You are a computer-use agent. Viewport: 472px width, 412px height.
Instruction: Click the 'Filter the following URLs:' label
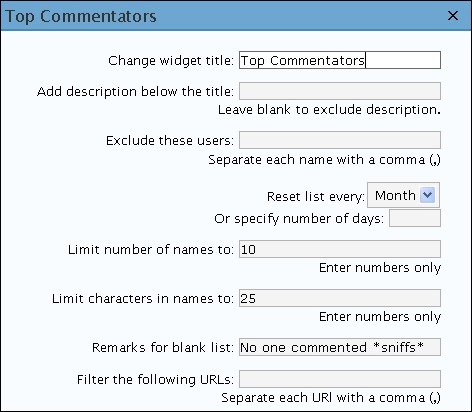point(155,379)
